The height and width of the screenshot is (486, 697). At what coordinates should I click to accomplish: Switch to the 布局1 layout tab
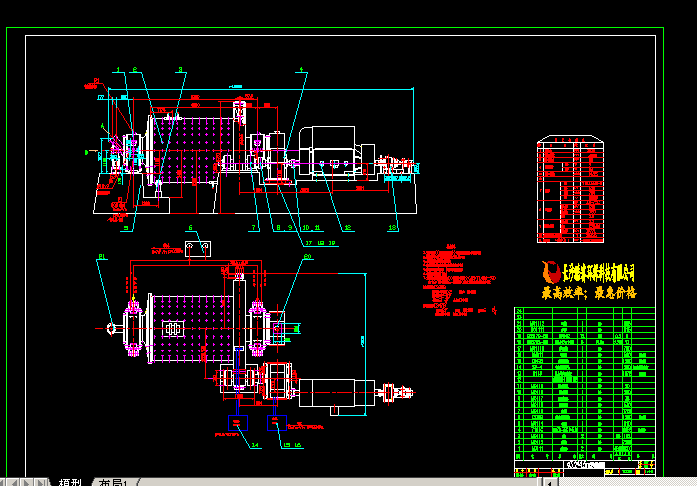click(x=113, y=482)
